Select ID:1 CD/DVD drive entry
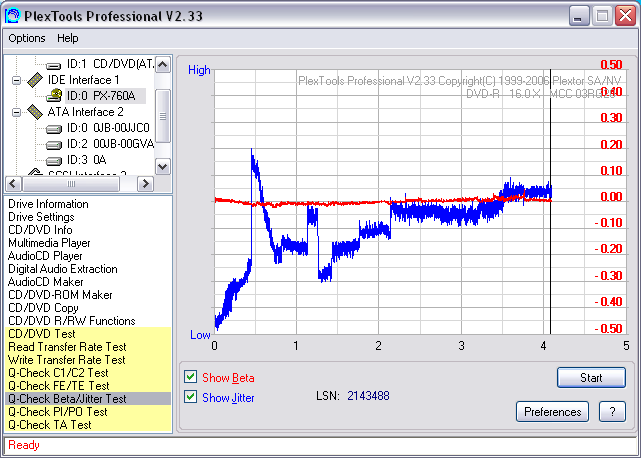 coord(111,65)
